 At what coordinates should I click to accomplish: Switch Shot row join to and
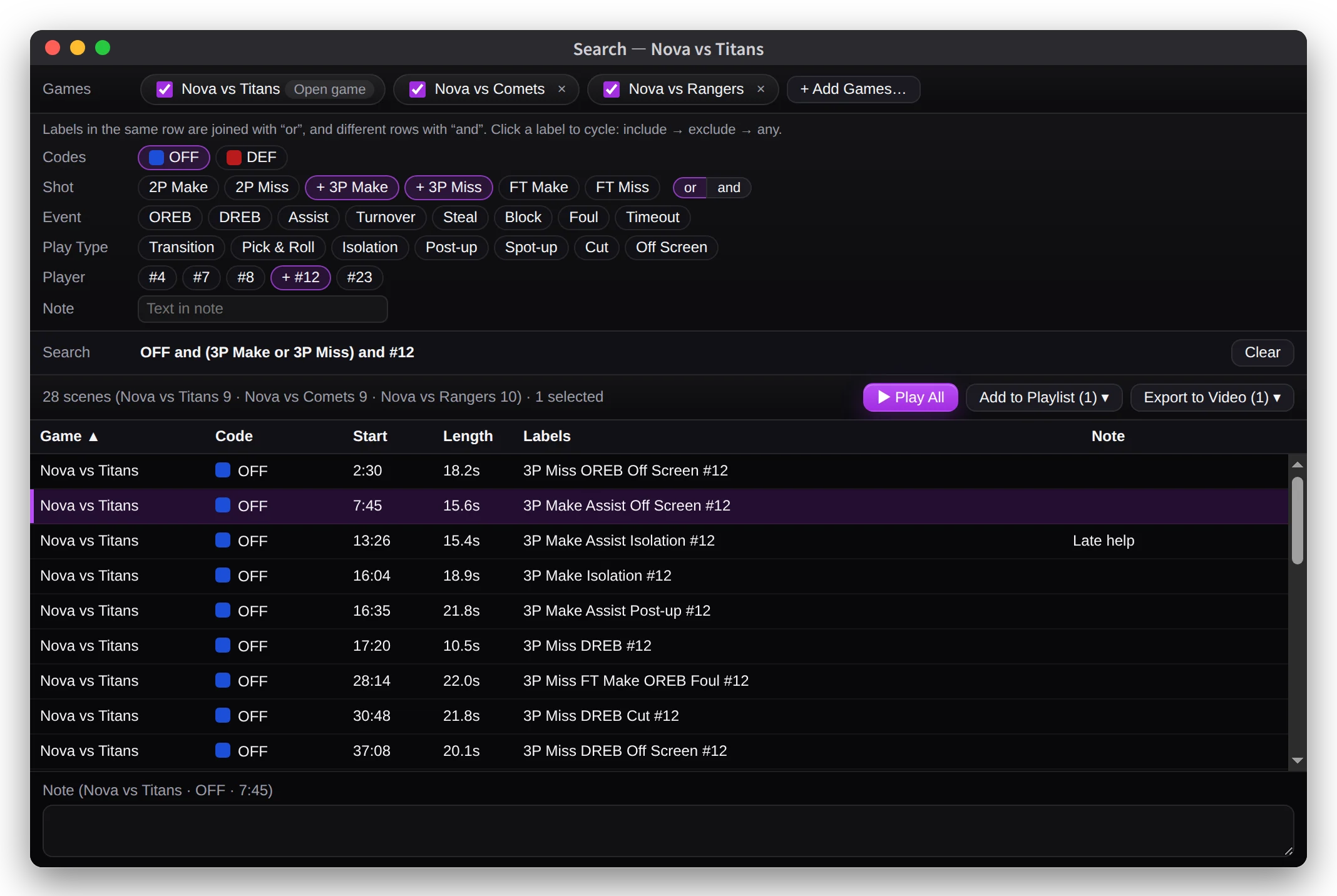tap(729, 188)
